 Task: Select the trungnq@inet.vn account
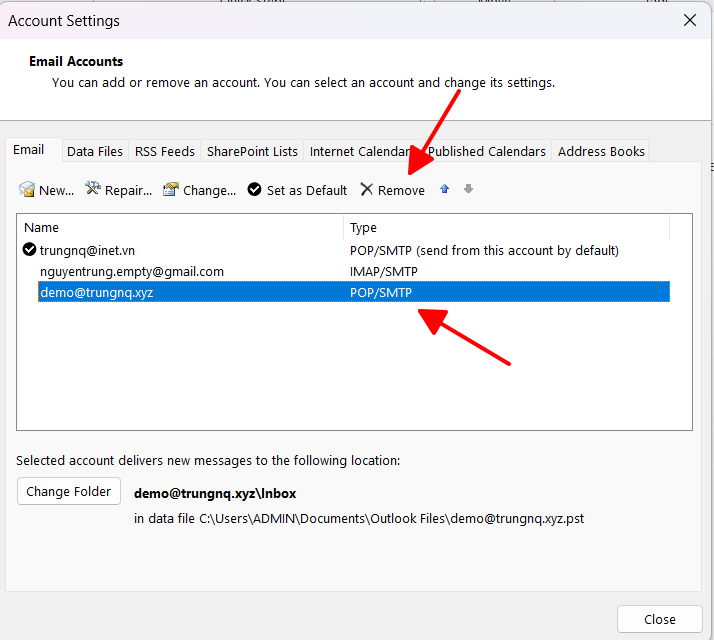click(87, 251)
